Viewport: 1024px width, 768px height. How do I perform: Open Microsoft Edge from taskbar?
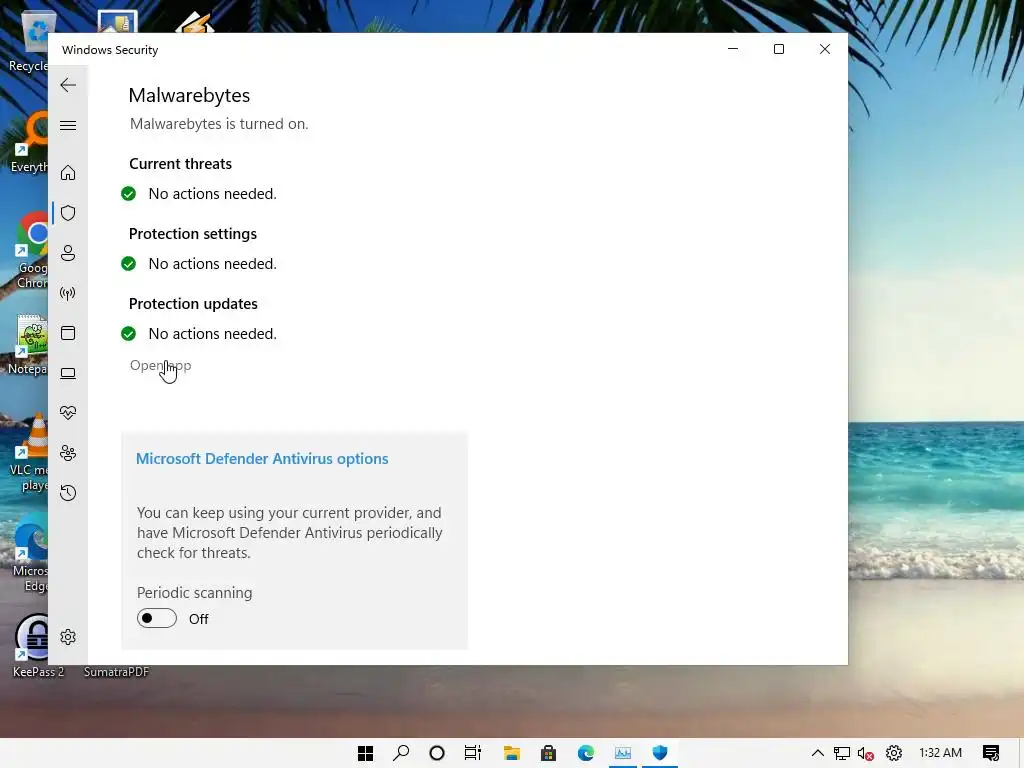click(x=586, y=753)
